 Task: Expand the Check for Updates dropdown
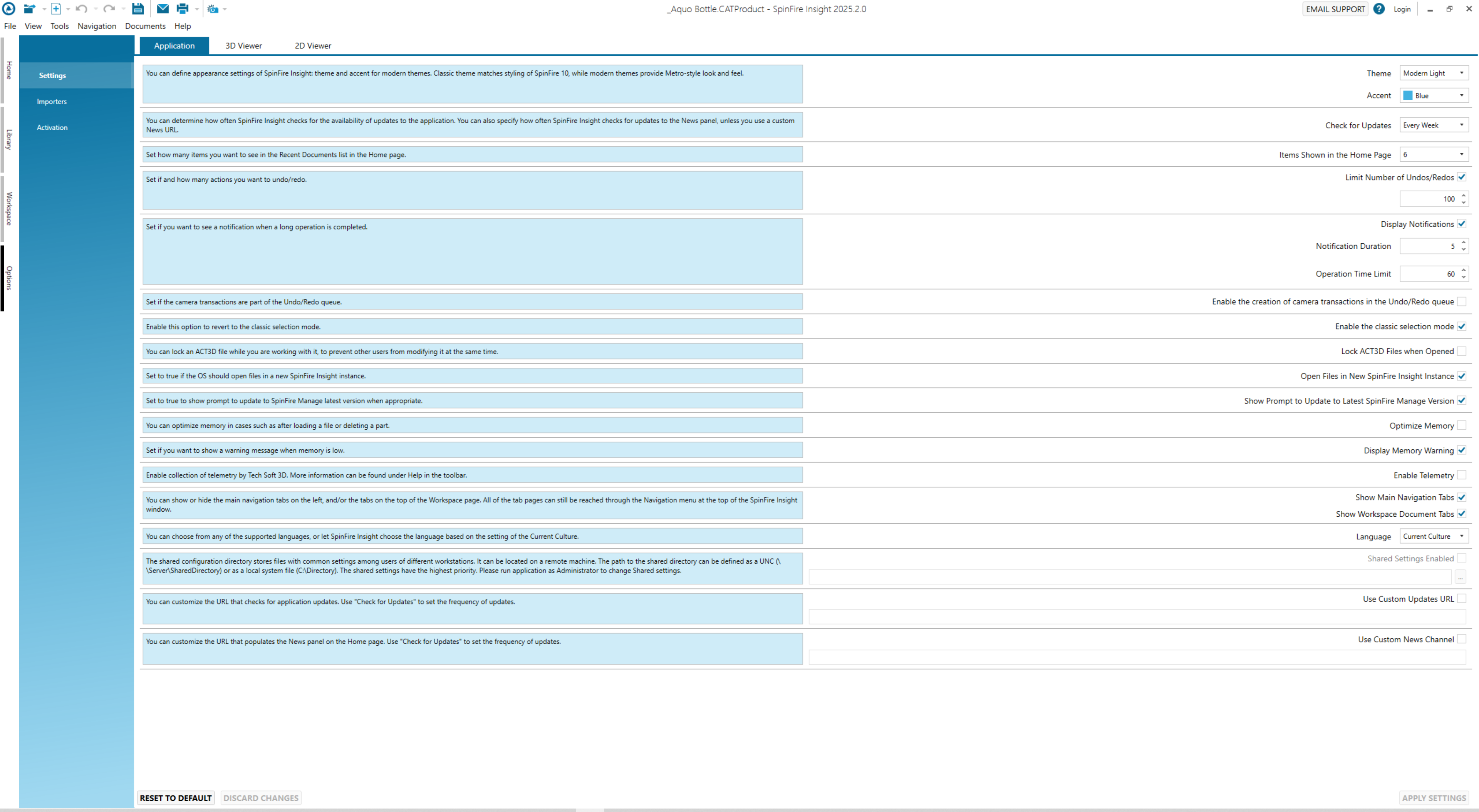(1434, 125)
